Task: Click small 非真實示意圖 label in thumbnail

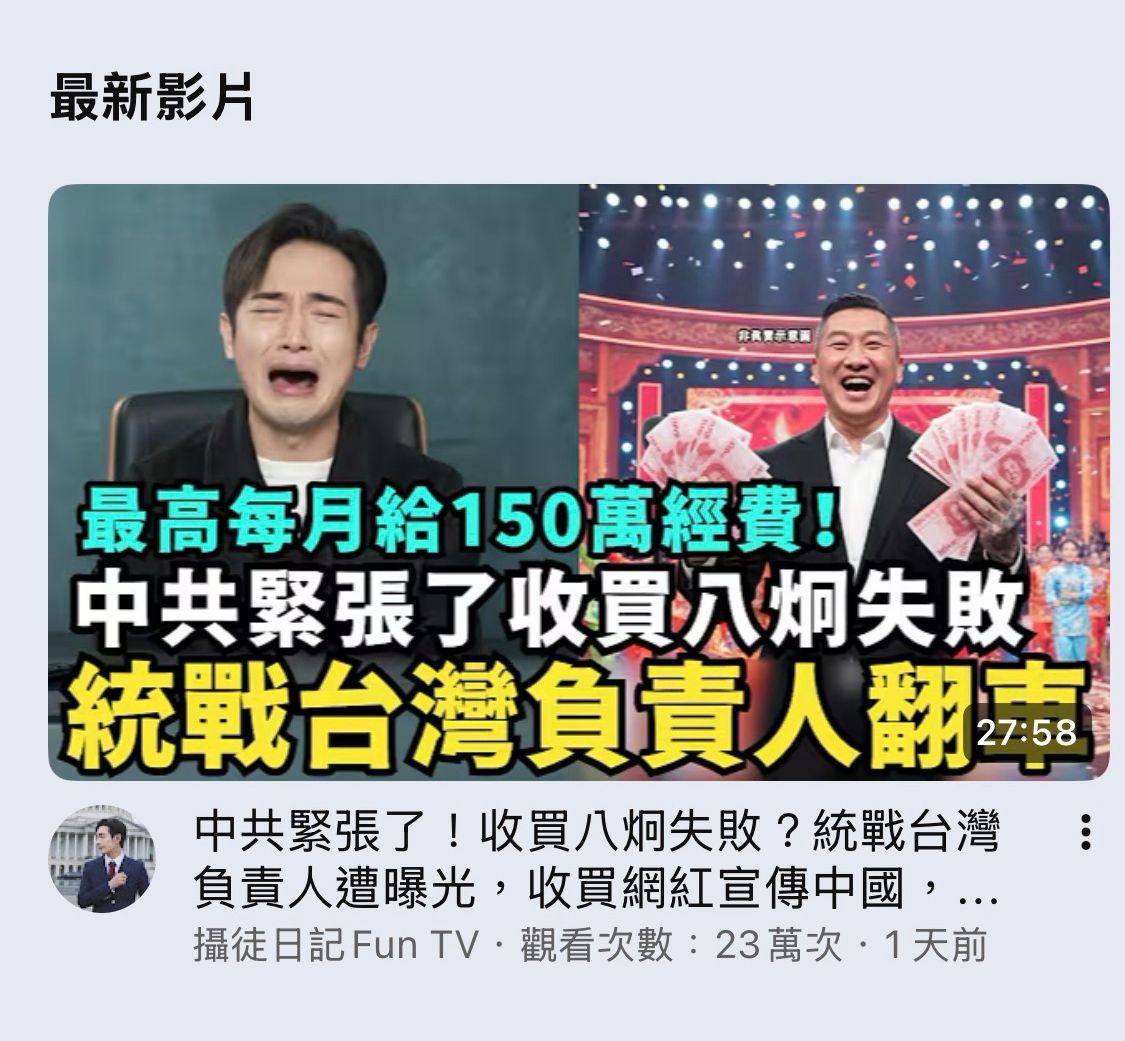Action: [x=773, y=335]
